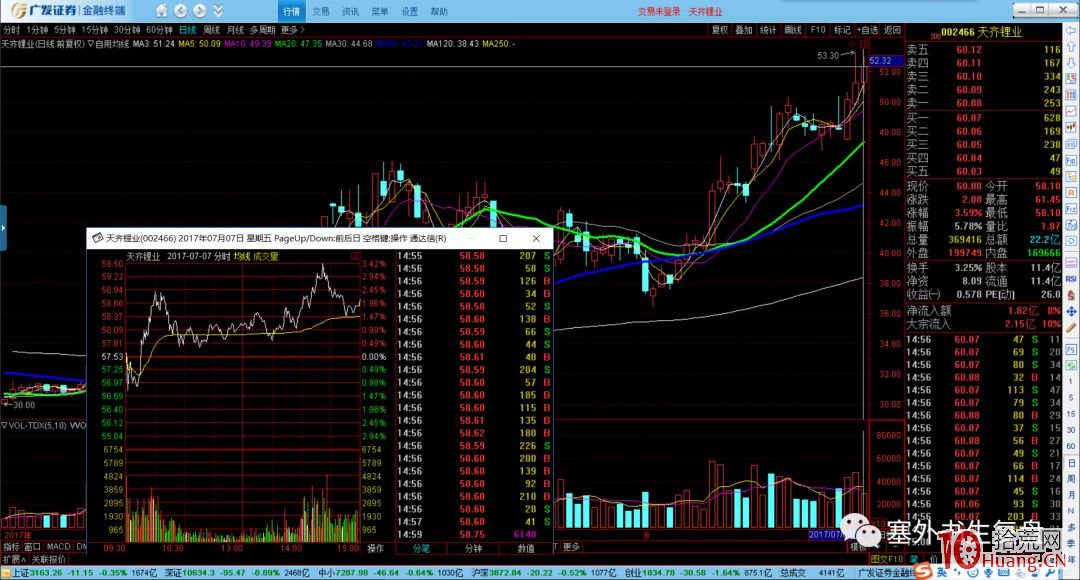Open the 帮助 menu
This screenshot has width=1080, height=580.
click(x=439, y=12)
